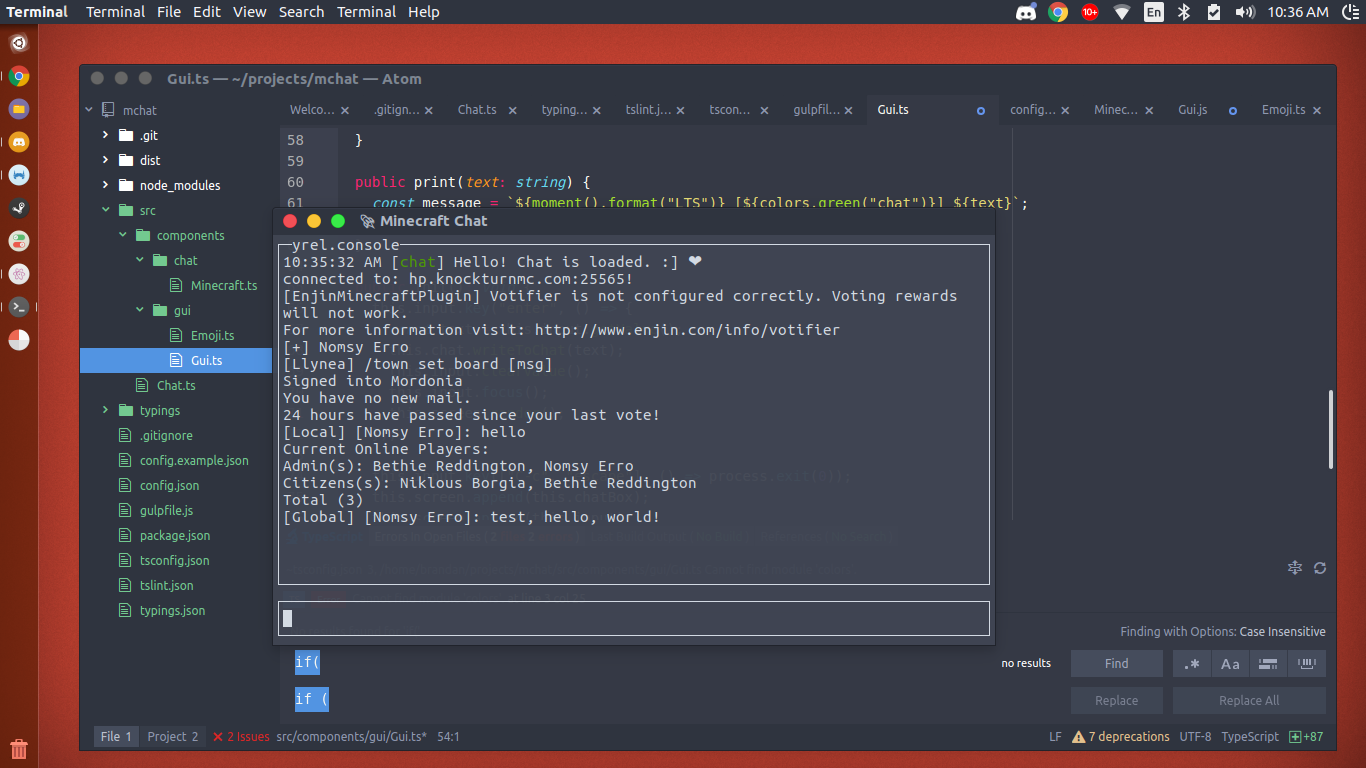The height and width of the screenshot is (768, 1366).
Task: Toggle the only-in-selection find option
Action: (x=1269, y=663)
